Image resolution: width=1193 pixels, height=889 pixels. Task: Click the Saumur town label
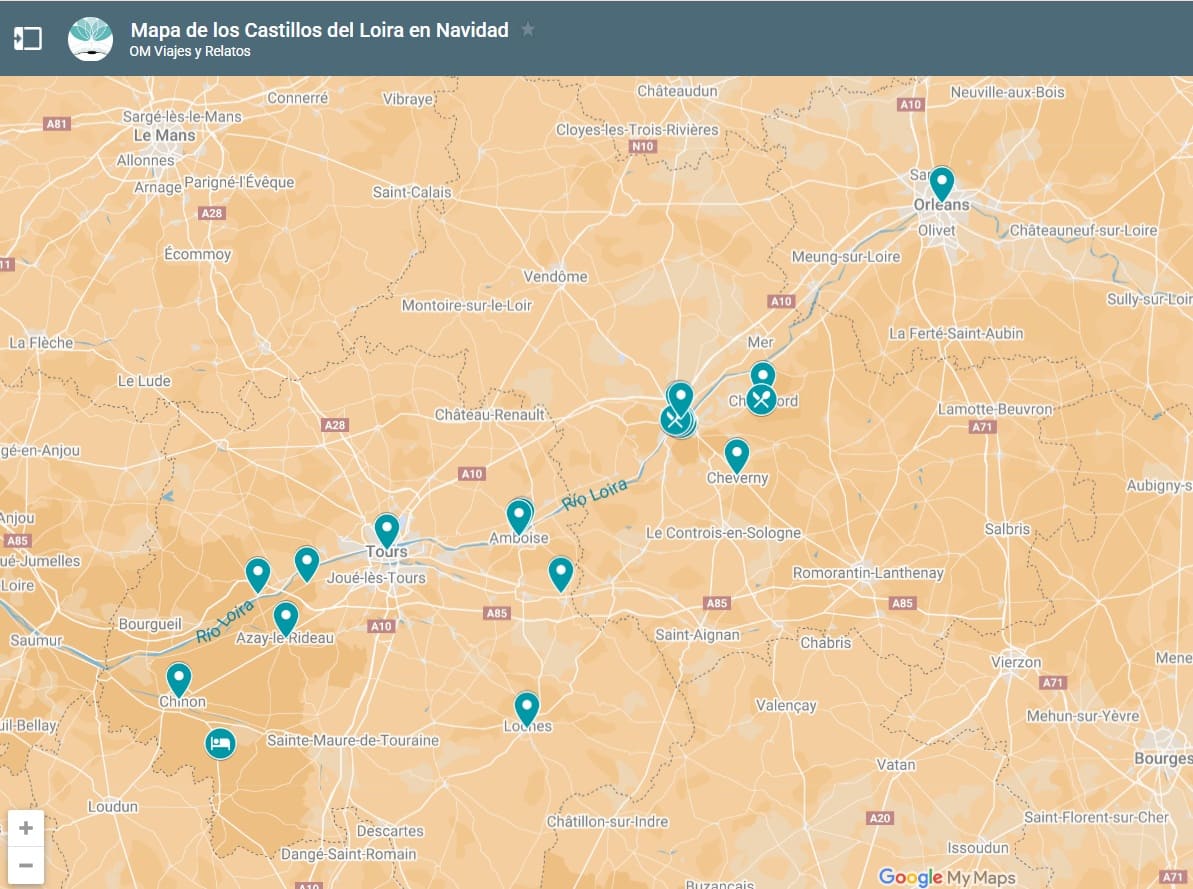(x=36, y=640)
